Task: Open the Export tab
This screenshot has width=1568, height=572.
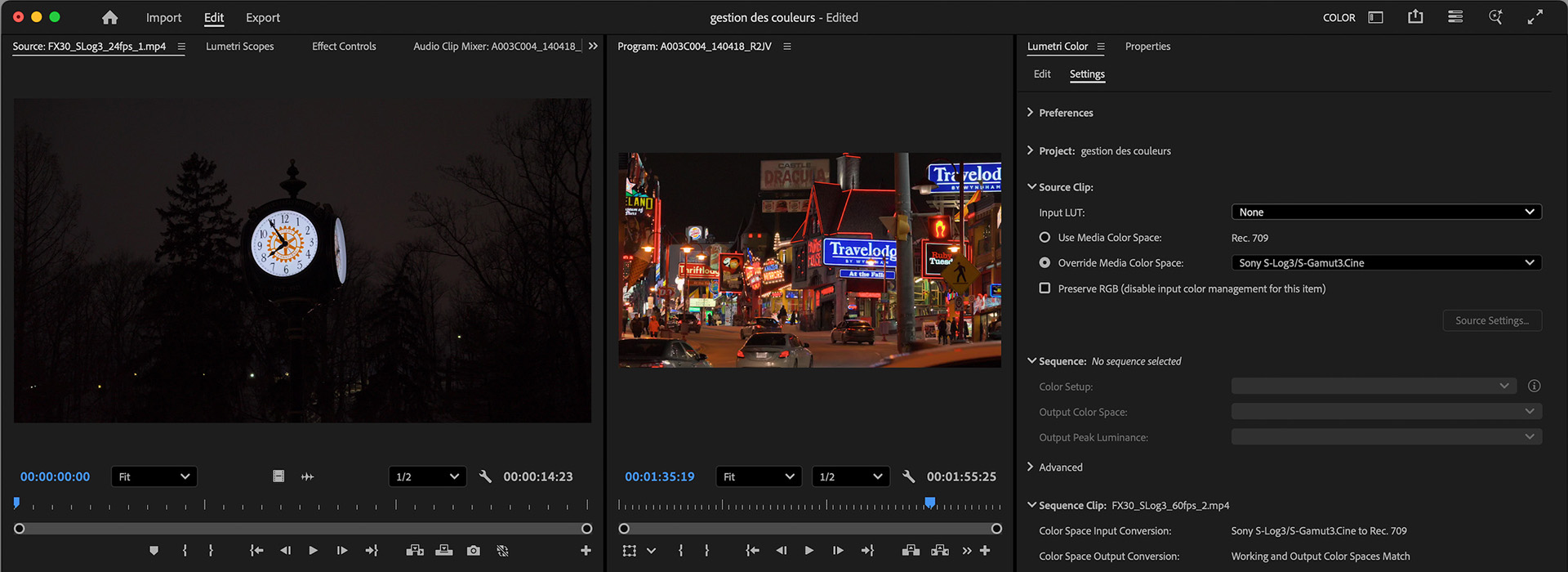Action: 262,17
